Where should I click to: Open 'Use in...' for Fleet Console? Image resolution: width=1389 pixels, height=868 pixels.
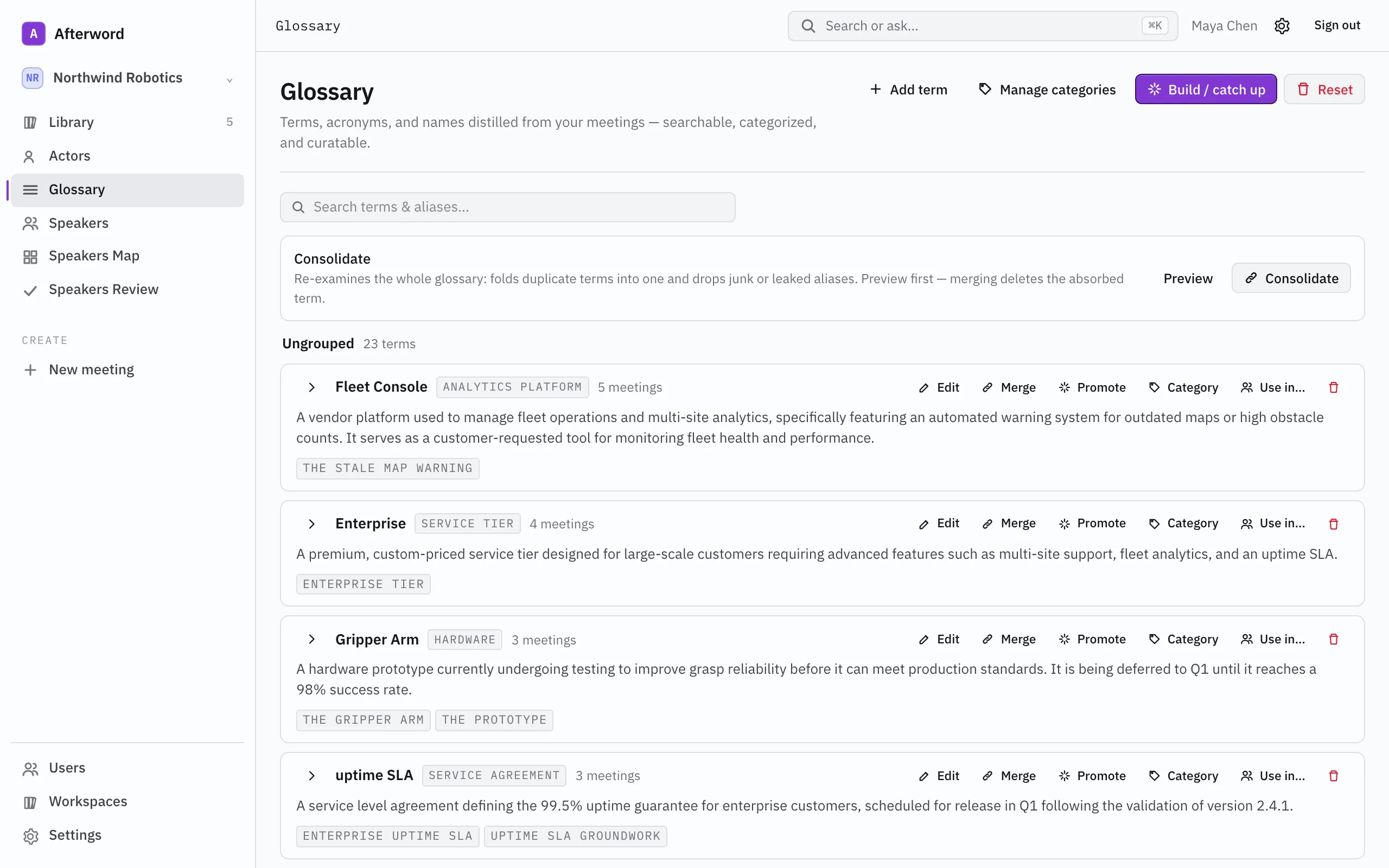click(x=1273, y=387)
